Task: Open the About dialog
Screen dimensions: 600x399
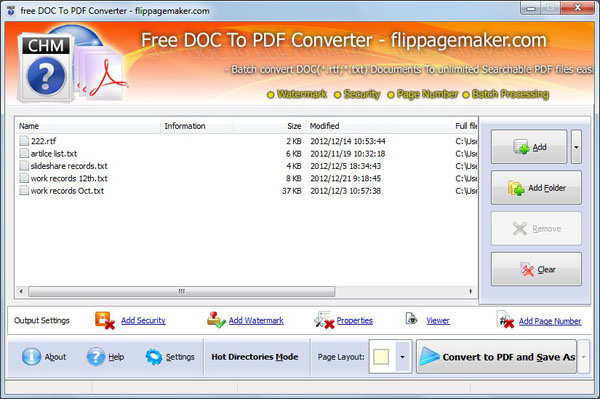Action: tap(44, 357)
